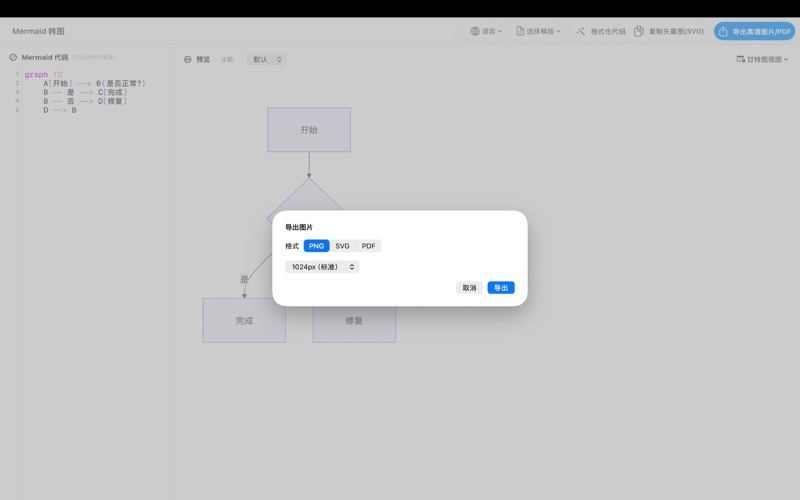800x500 pixels.
Task: Click the diamond decision node in preview
Action: click(x=308, y=196)
